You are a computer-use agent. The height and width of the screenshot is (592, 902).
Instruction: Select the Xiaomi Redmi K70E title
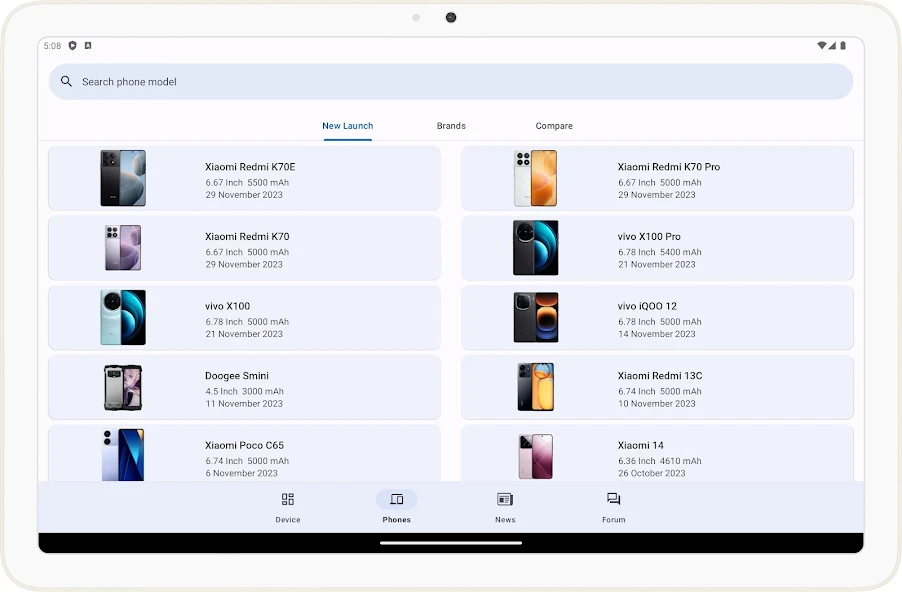tap(250, 167)
